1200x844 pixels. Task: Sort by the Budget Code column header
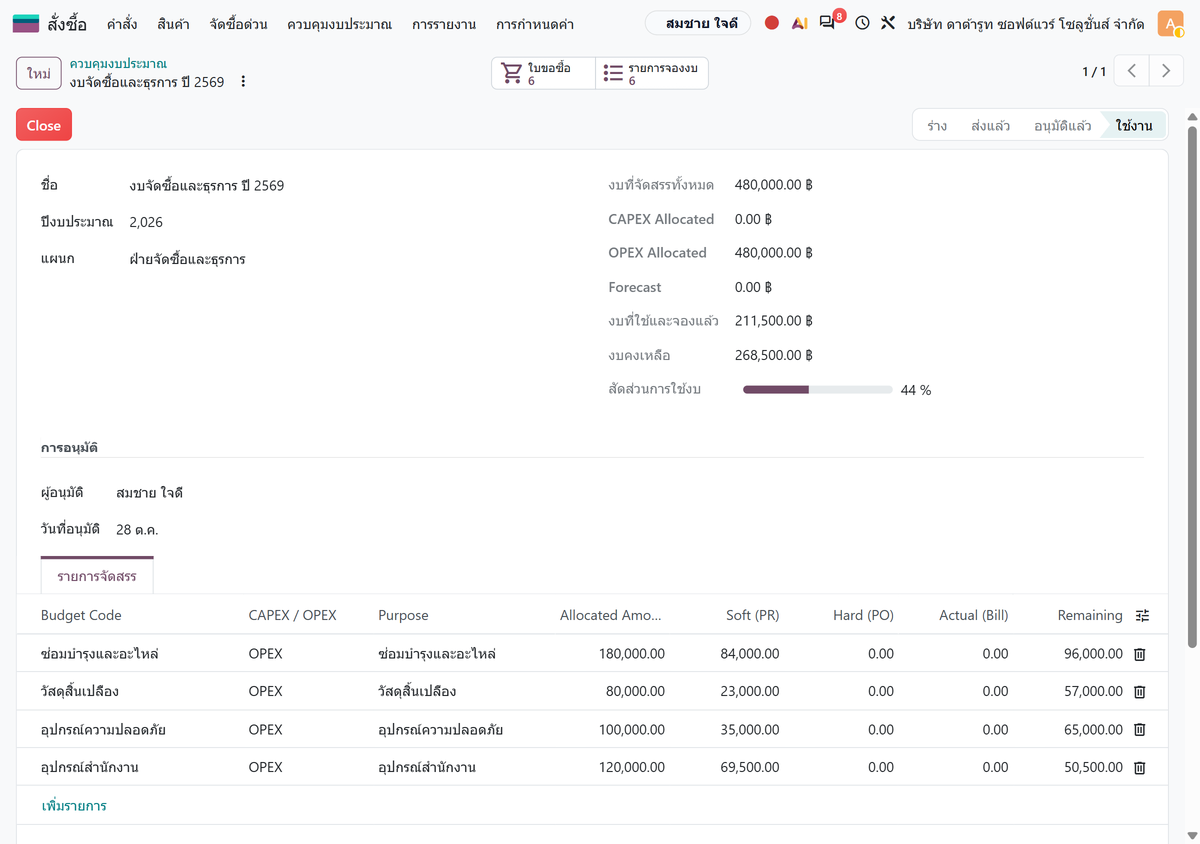point(81,615)
